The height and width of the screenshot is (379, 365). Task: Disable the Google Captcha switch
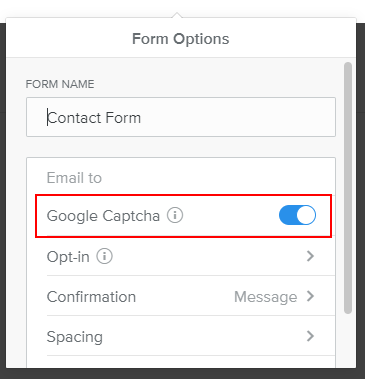click(x=297, y=215)
